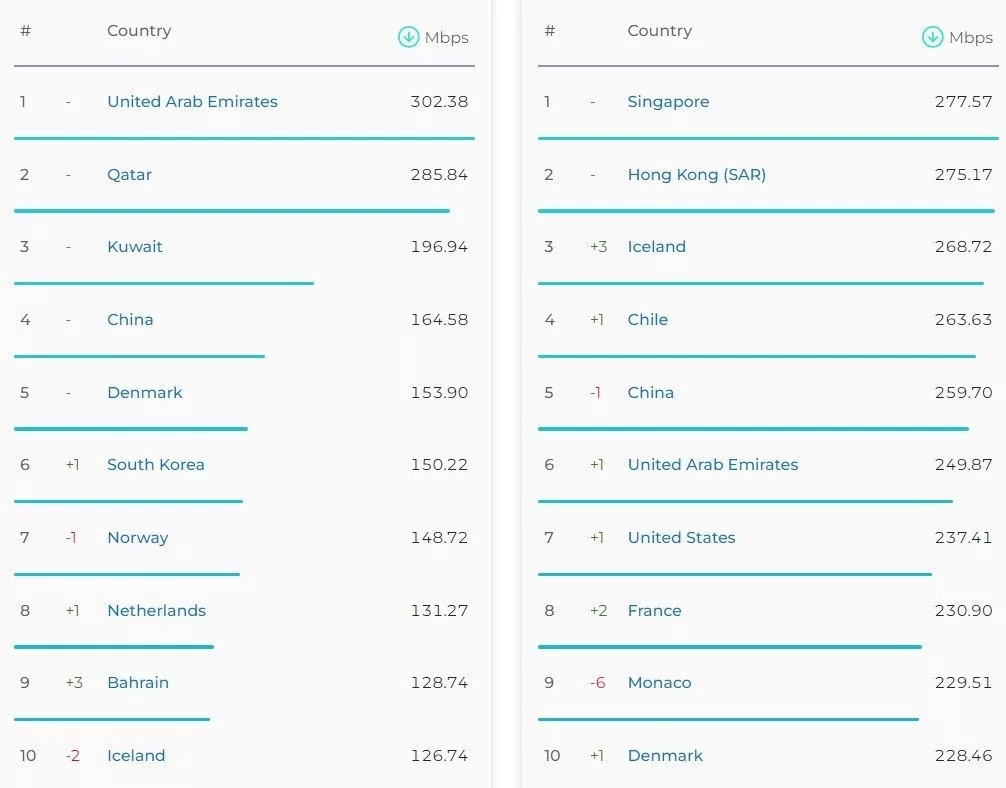1006x788 pixels.
Task: Click Denmark with 228.46 Mbps speed
Action: point(665,756)
